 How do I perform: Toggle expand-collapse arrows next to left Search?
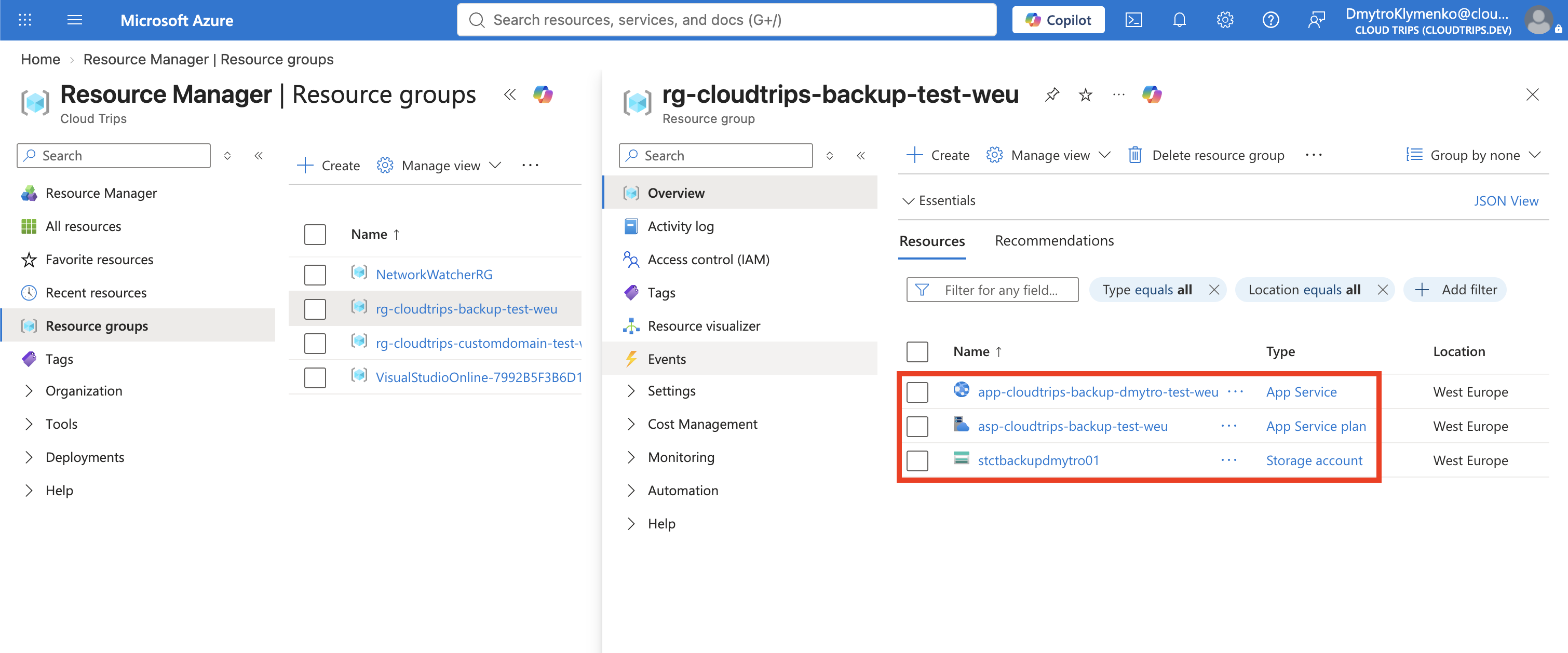(x=227, y=156)
